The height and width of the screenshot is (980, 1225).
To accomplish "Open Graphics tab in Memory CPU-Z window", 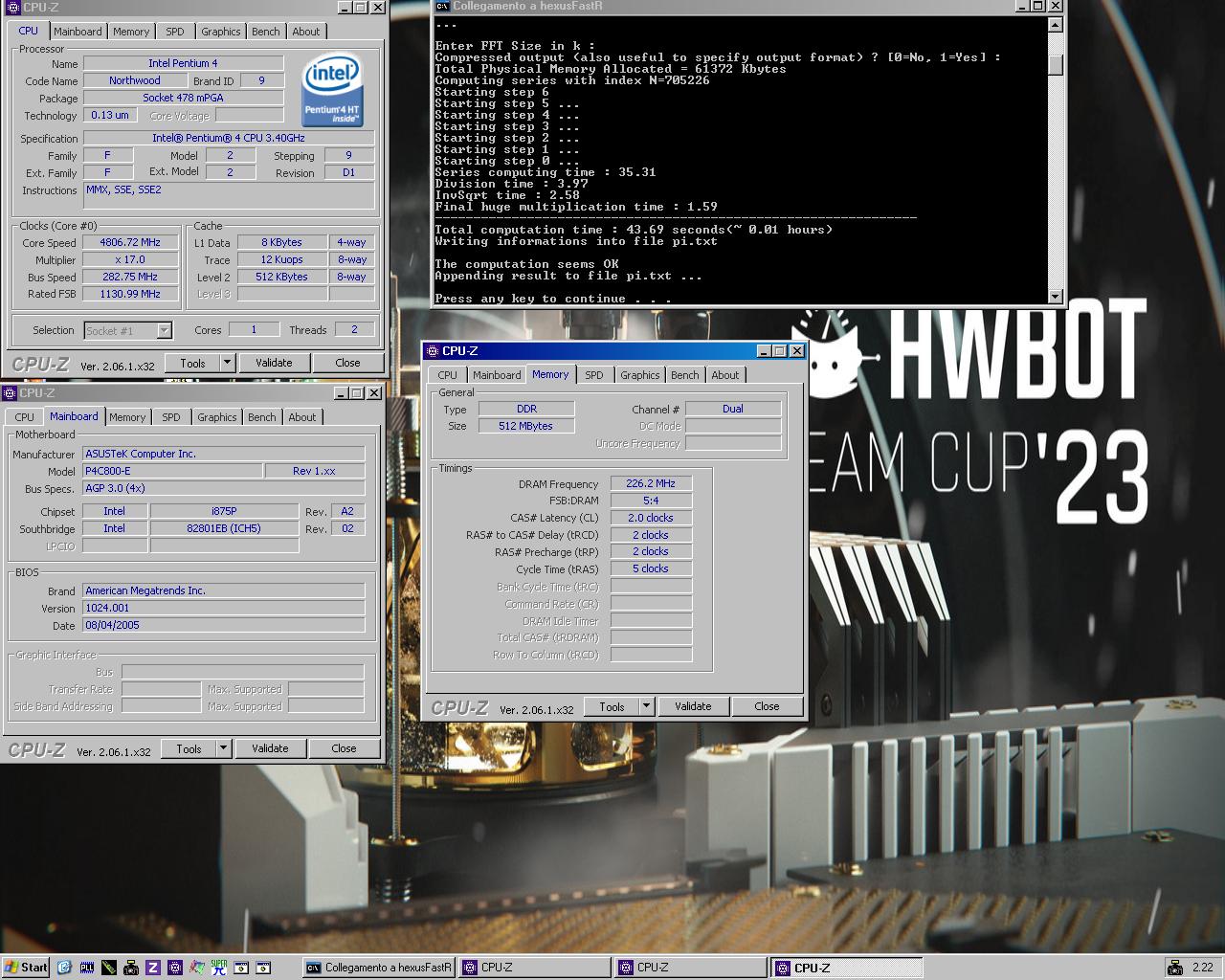I will tap(640, 375).
